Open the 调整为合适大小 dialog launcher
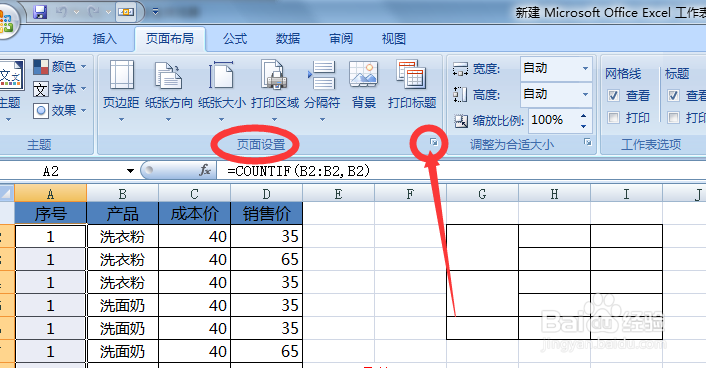This screenshot has height=368, width=706. pyautogui.click(x=588, y=142)
